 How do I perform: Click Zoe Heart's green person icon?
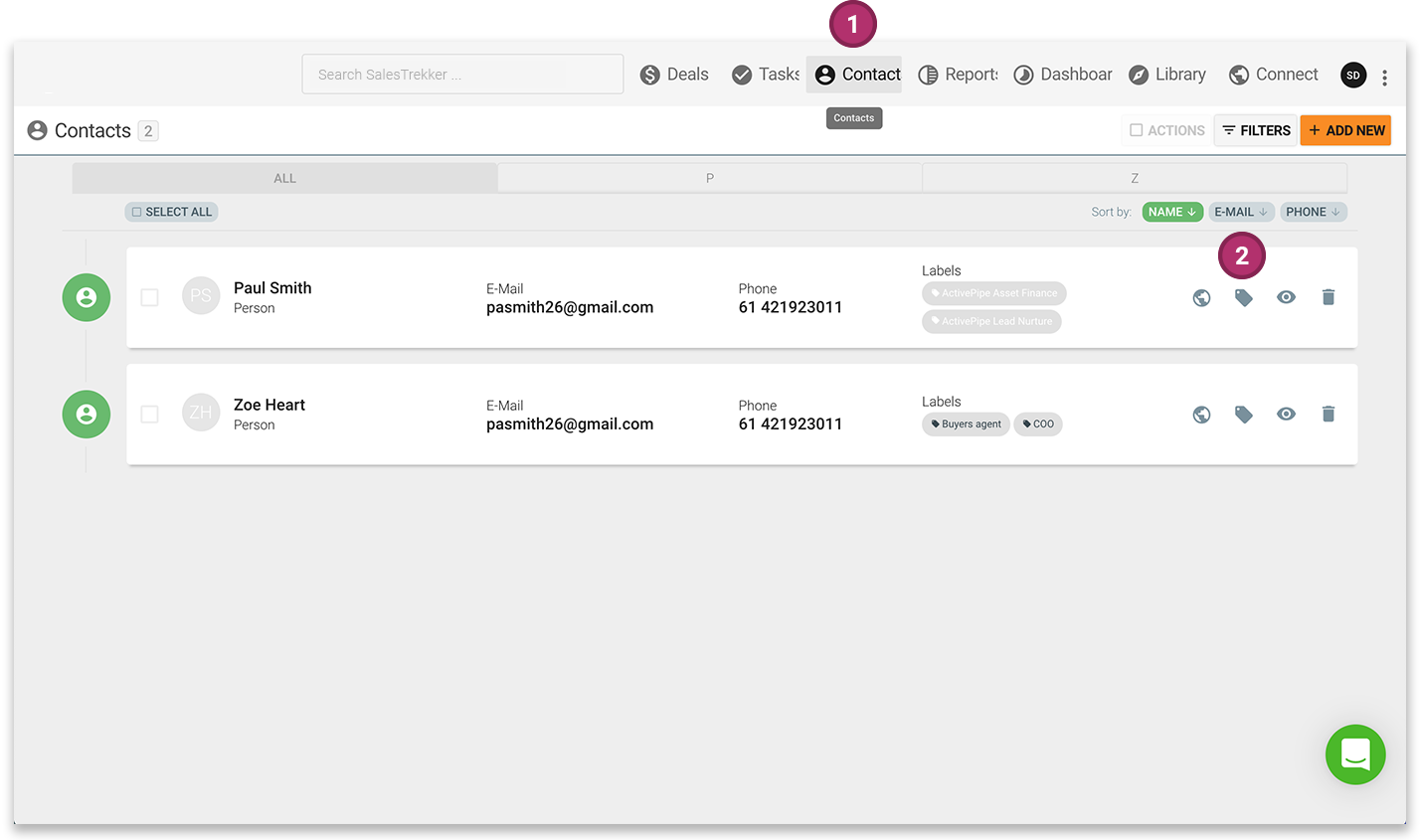(87, 414)
